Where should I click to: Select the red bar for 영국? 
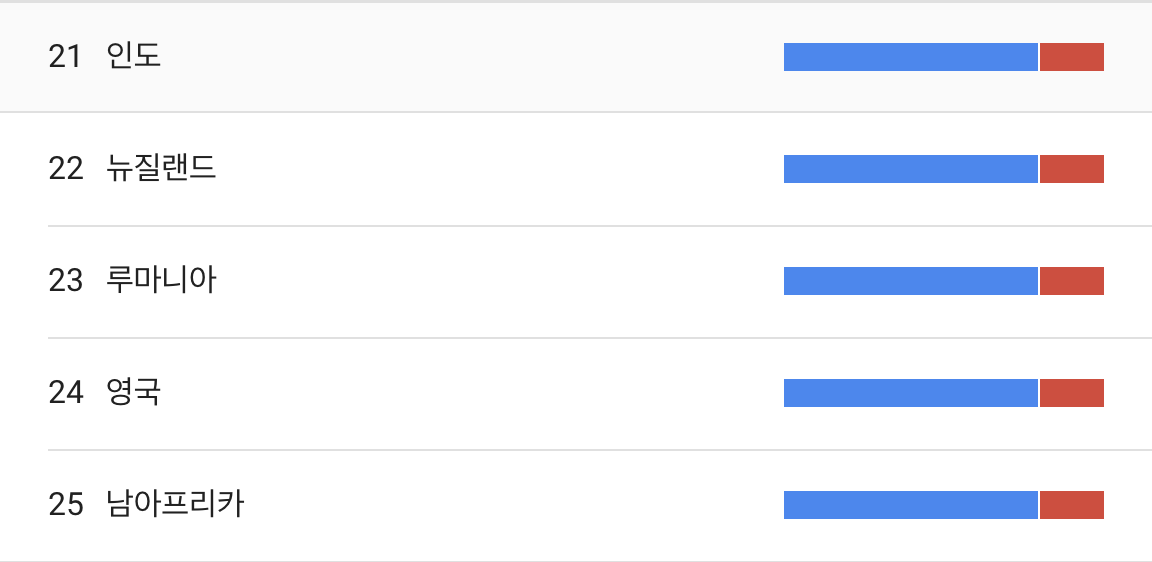[1072, 393]
